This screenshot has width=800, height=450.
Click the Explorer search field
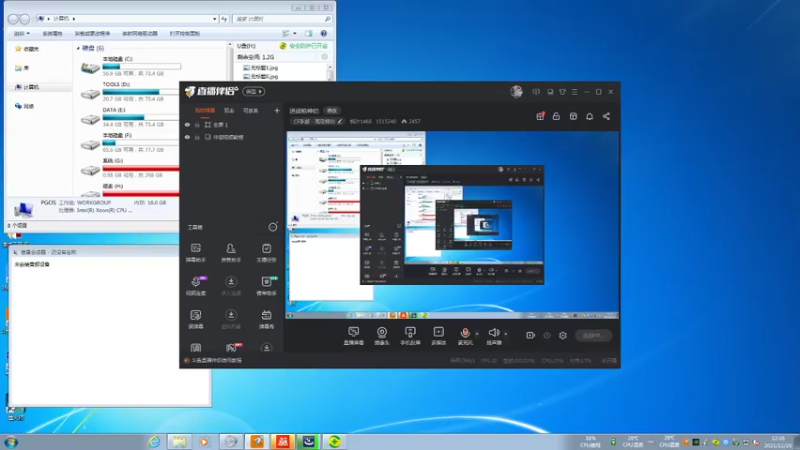tap(282, 19)
